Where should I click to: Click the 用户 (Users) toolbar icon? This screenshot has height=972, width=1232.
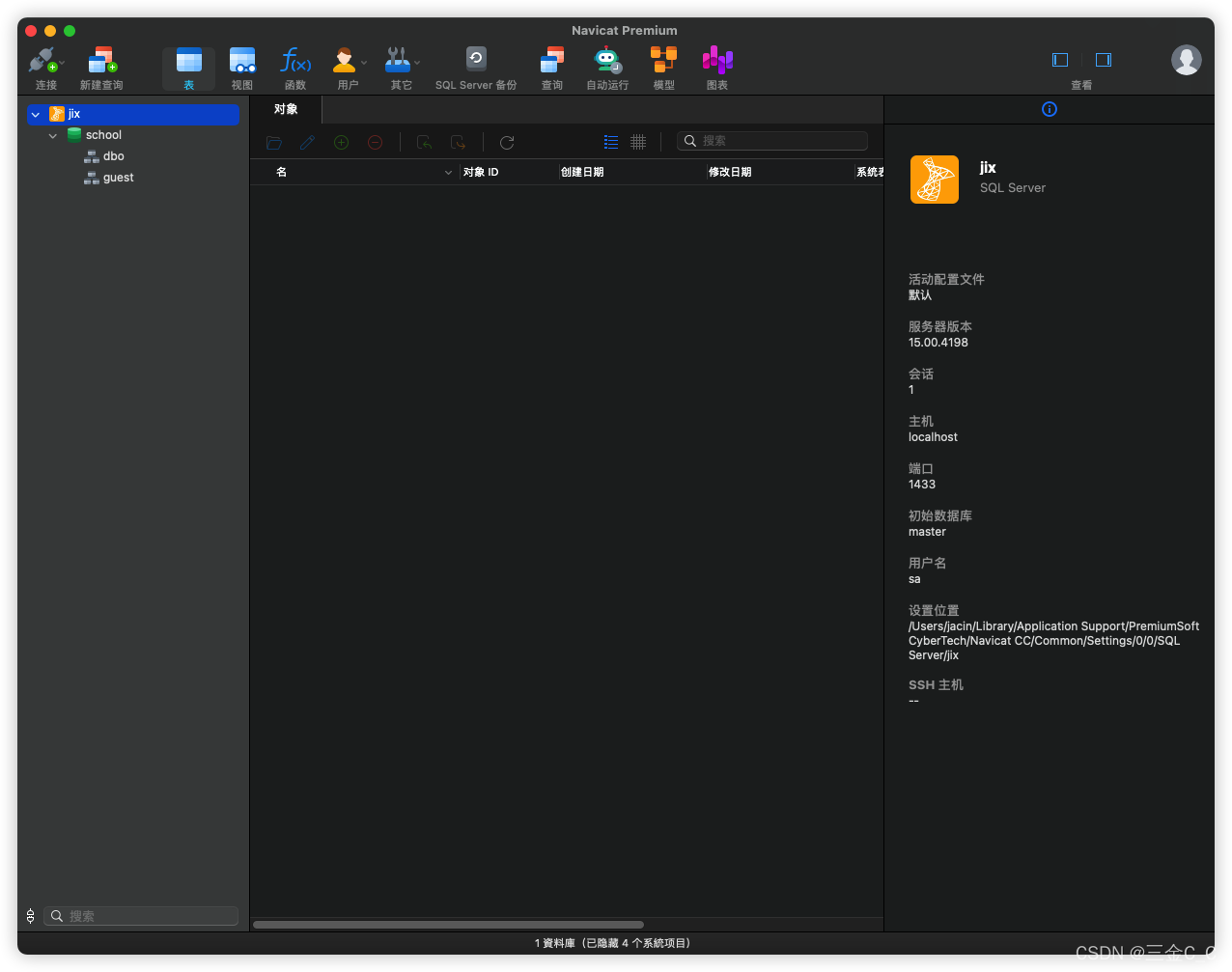coord(345,60)
